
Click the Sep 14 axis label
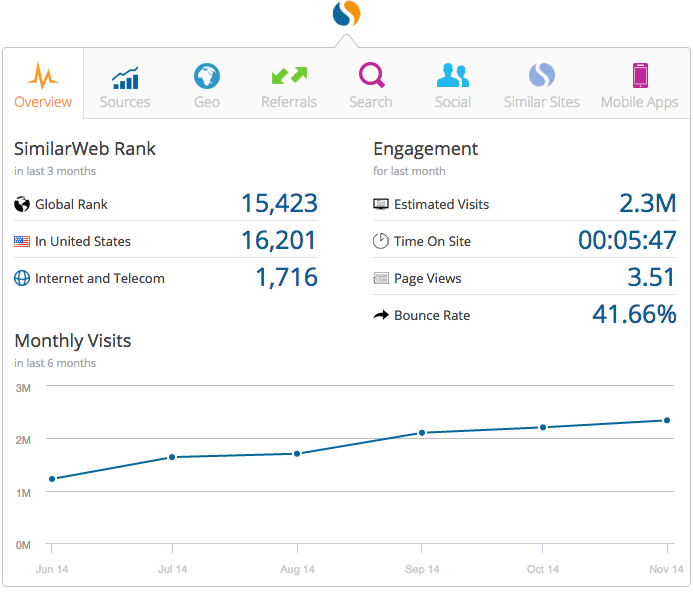pos(422,569)
